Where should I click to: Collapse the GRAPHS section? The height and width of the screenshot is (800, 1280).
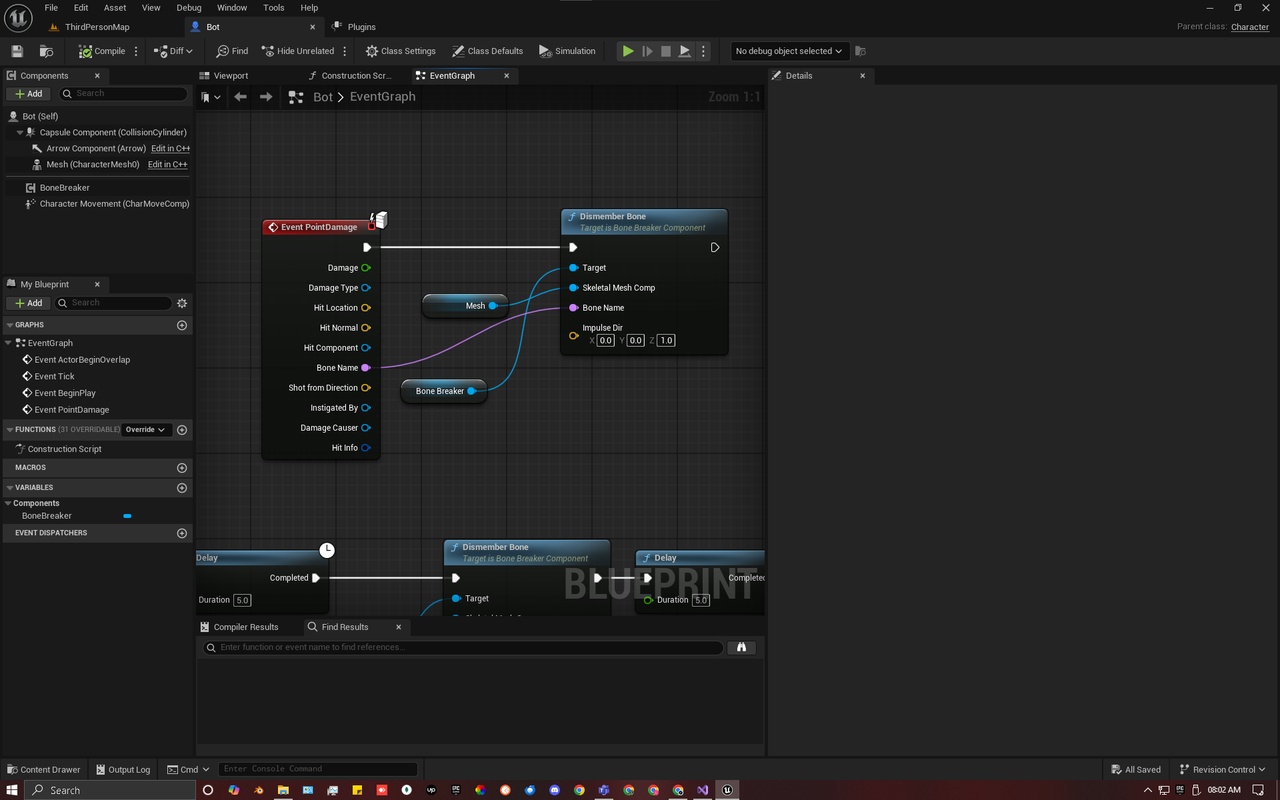pos(10,325)
